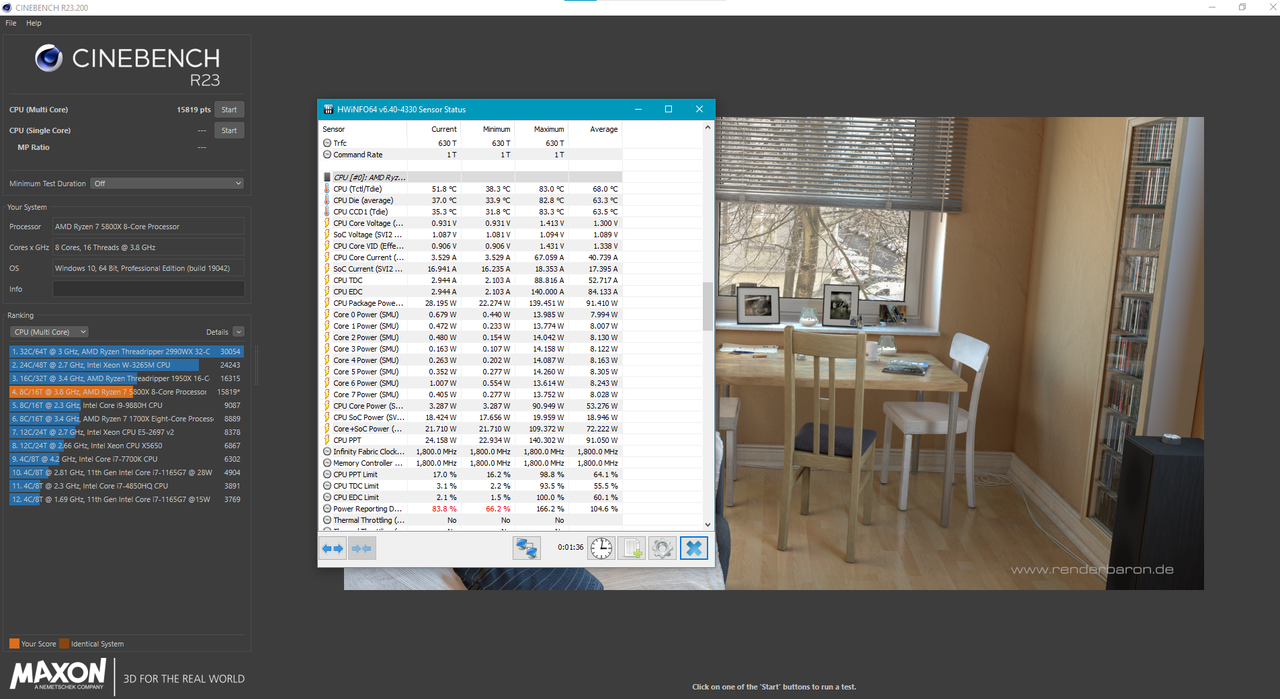Click the clock icon beside Command Rate
Viewport: 1280px width, 699px height.
click(327, 155)
